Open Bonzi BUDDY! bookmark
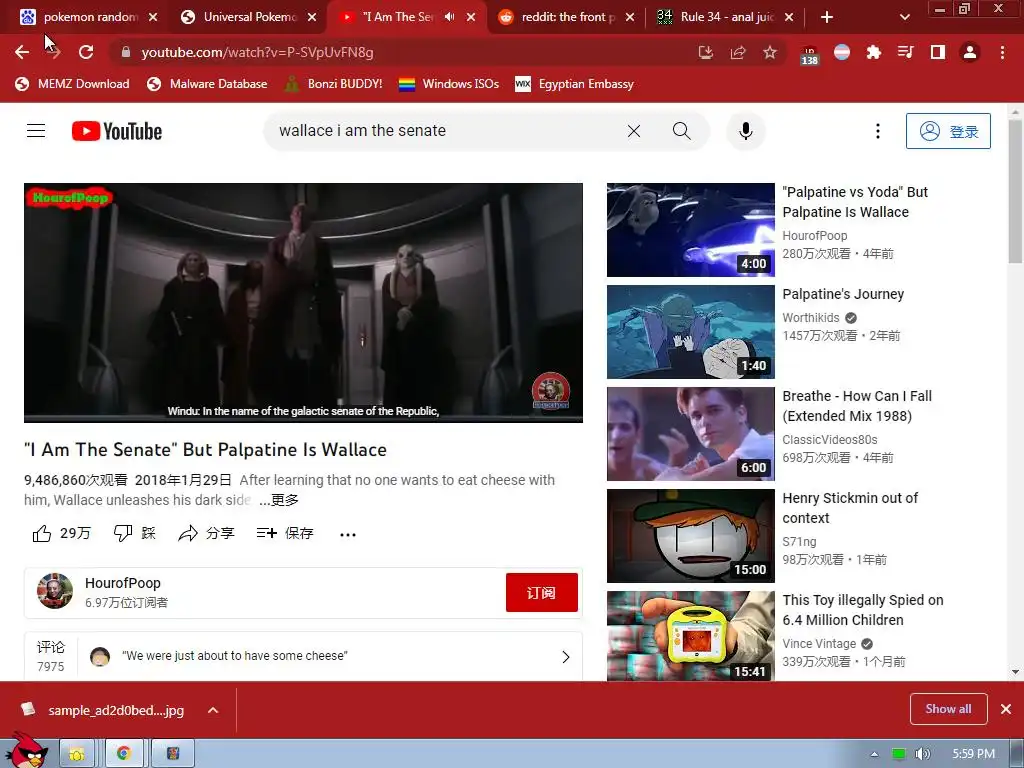This screenshot has height=768, width=1024. 334,84
